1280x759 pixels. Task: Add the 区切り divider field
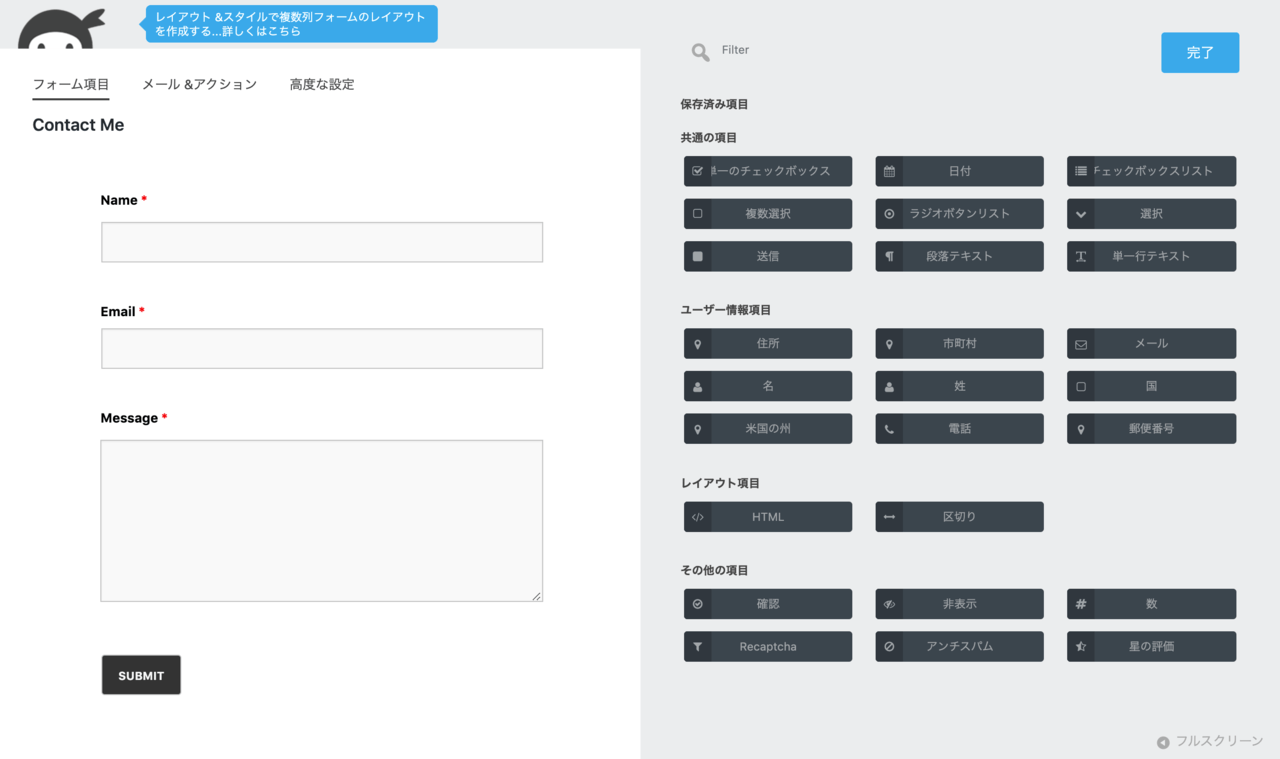[959, 517]
